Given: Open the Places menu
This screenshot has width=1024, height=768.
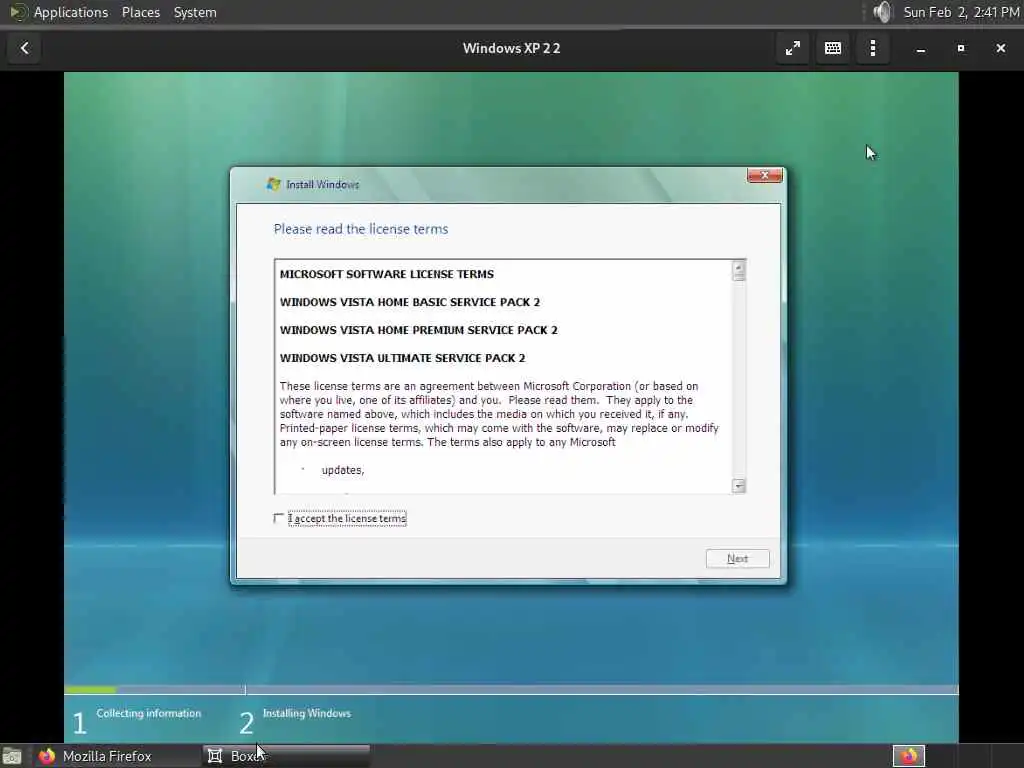Looking at the screenshot, I should click(x=141, y=12).
